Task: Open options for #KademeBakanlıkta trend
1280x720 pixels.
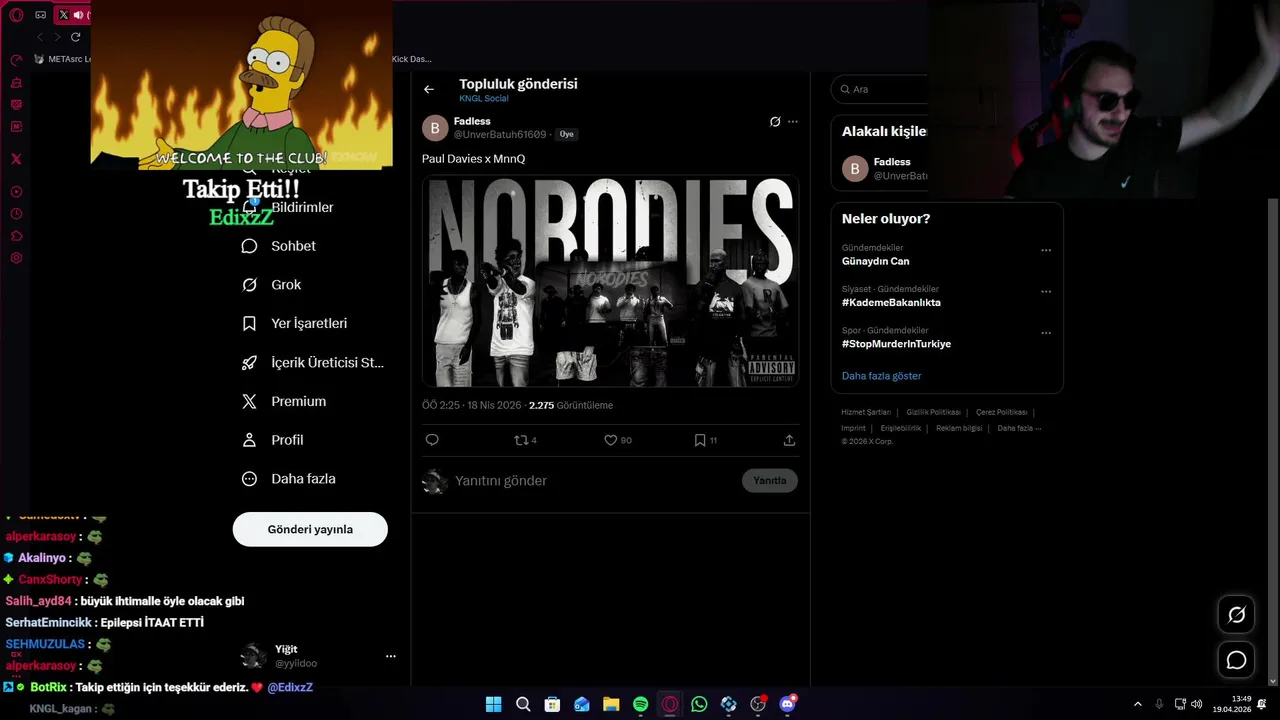Action: [1046, 292]
